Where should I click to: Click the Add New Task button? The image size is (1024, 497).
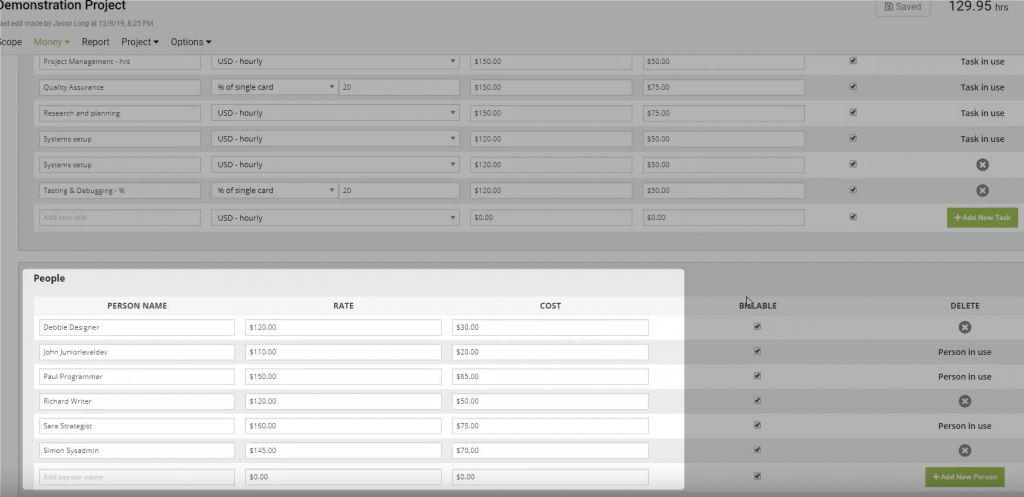982,217
